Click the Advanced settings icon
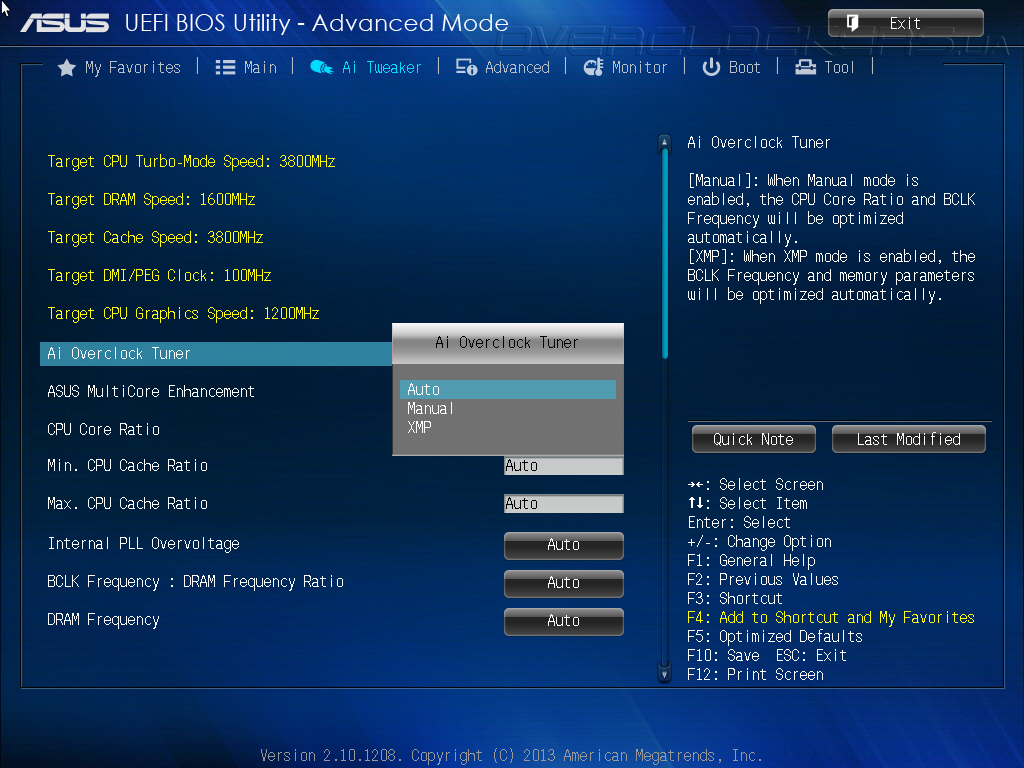 click(466, 67)
